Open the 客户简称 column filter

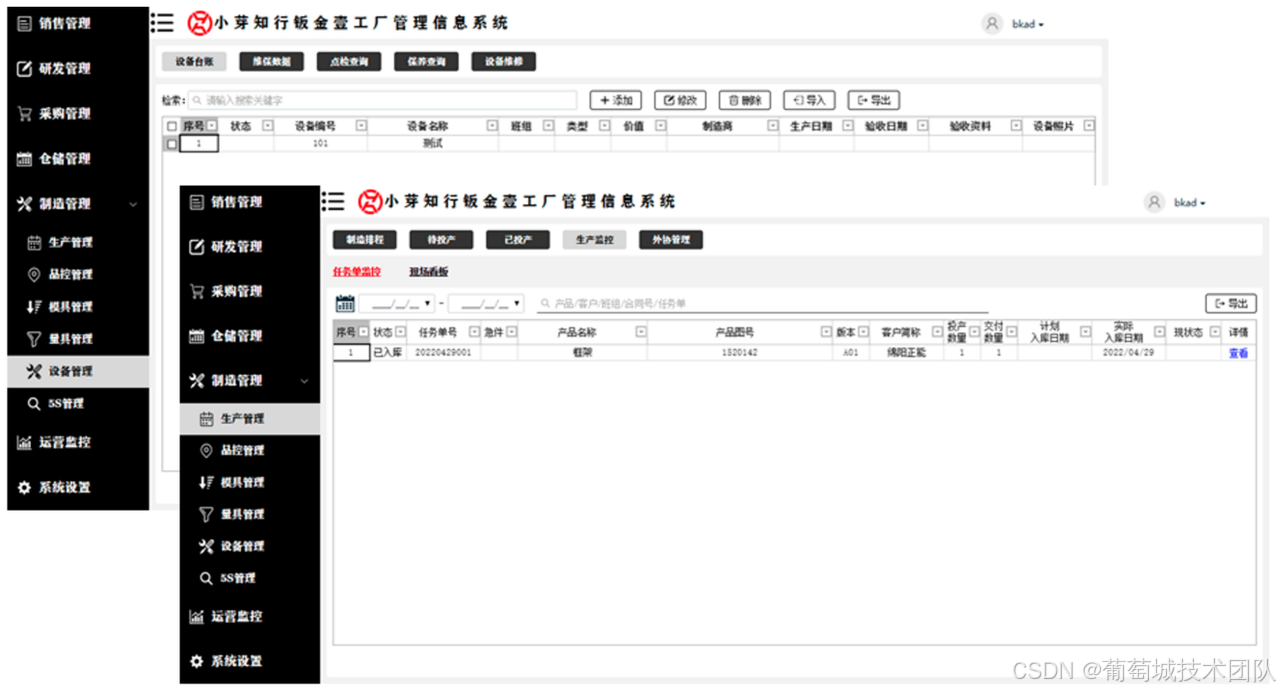(937, 332)
